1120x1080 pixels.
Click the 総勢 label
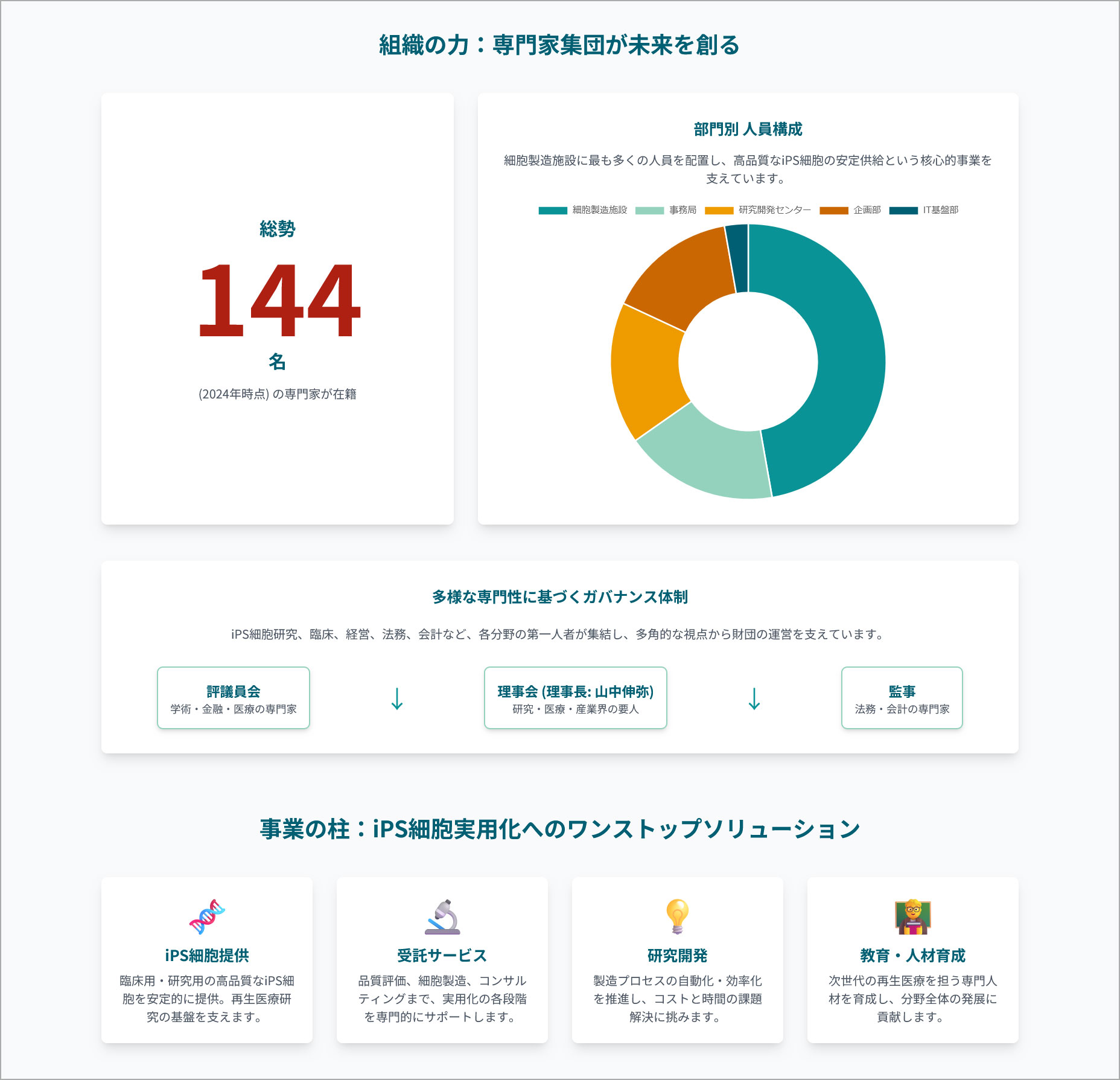click(278, 229)
